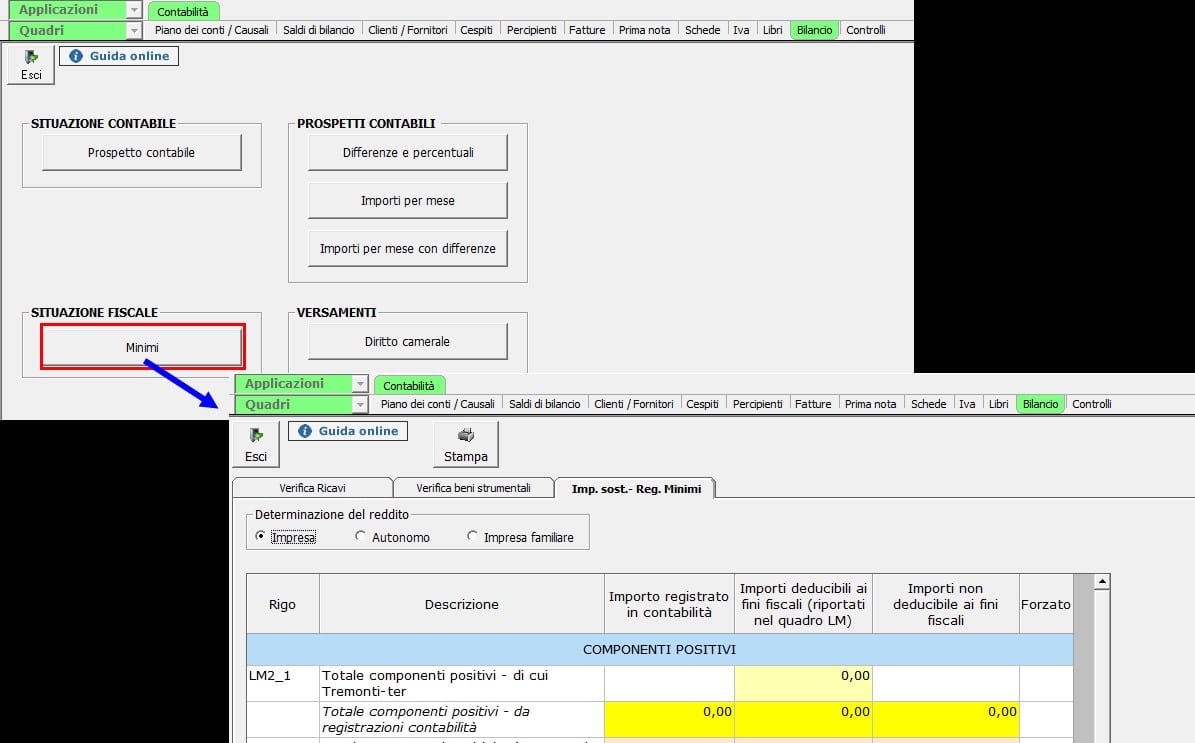Expand the lower Applicazioni dropdown arrow
Image resolution: width=1195 pixels, height=743 pixels.
[x=360, y=383]
